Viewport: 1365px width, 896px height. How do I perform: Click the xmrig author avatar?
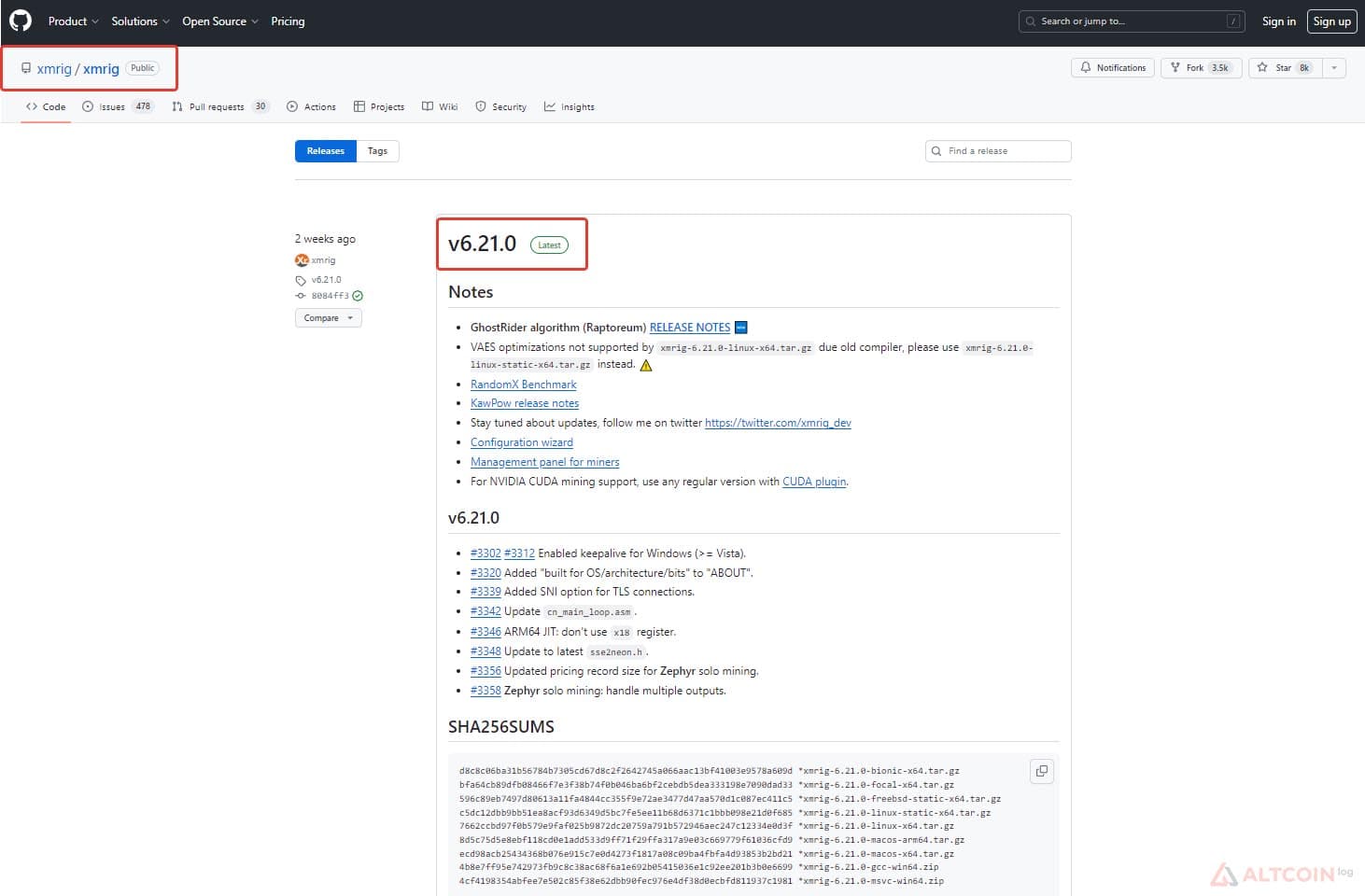[x=302, y=260]
